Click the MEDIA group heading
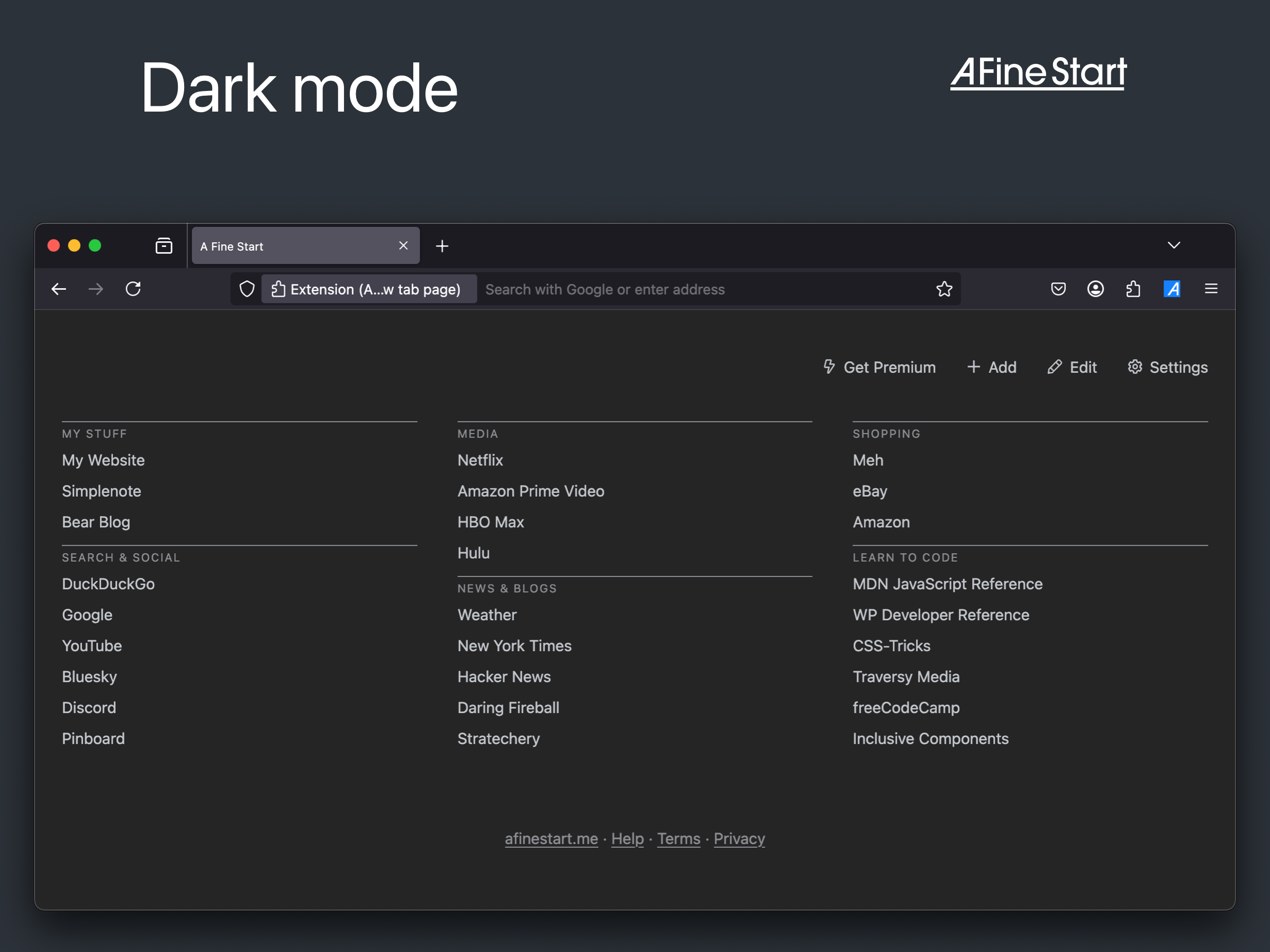Viewport: 1270px width, 952px height. [x=478, y=434]
